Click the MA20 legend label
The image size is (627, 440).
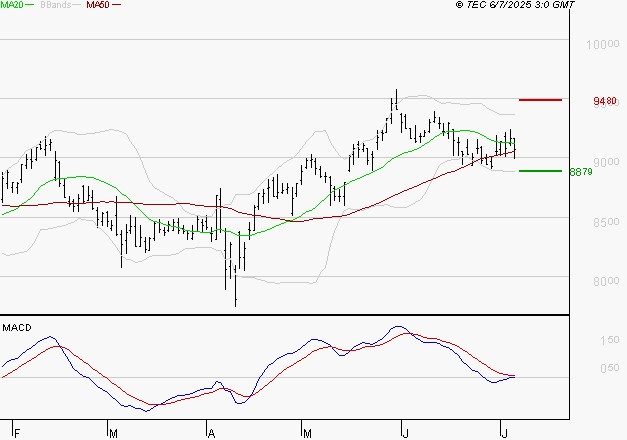(x=12, y=5)
